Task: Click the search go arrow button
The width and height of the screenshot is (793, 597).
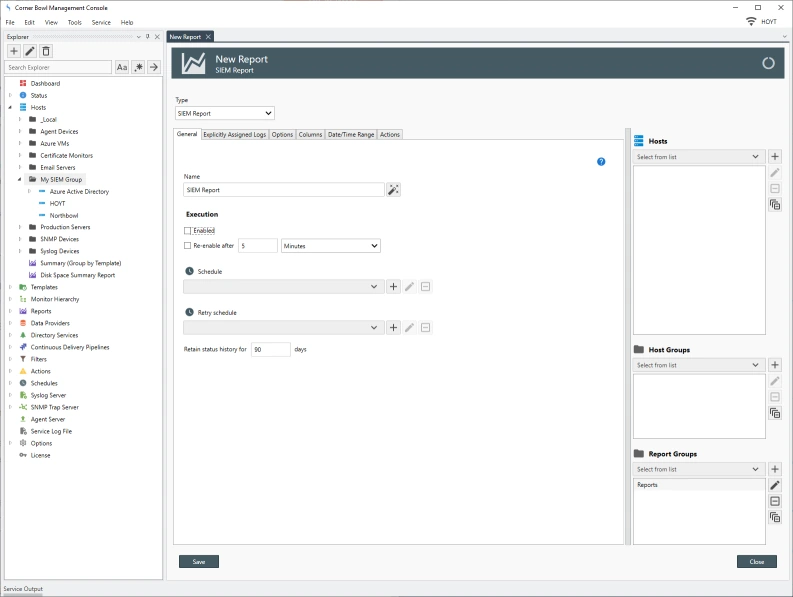Action: click(x=154, y=67)
